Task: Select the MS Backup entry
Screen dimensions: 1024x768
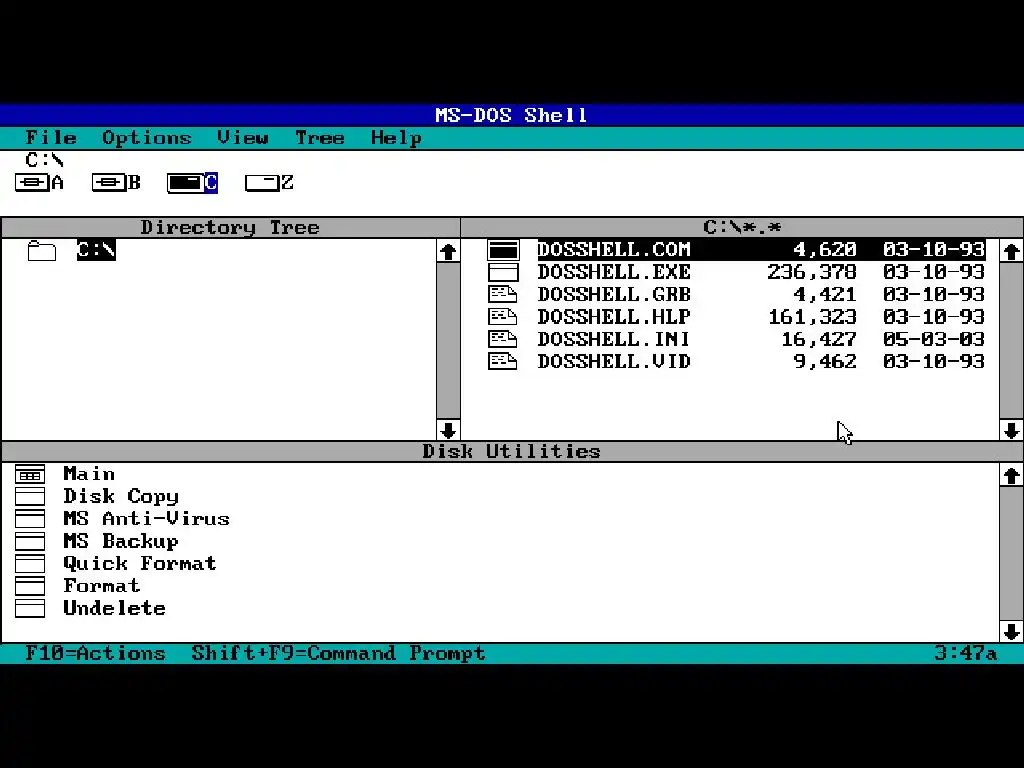Action: coord(121,541)
